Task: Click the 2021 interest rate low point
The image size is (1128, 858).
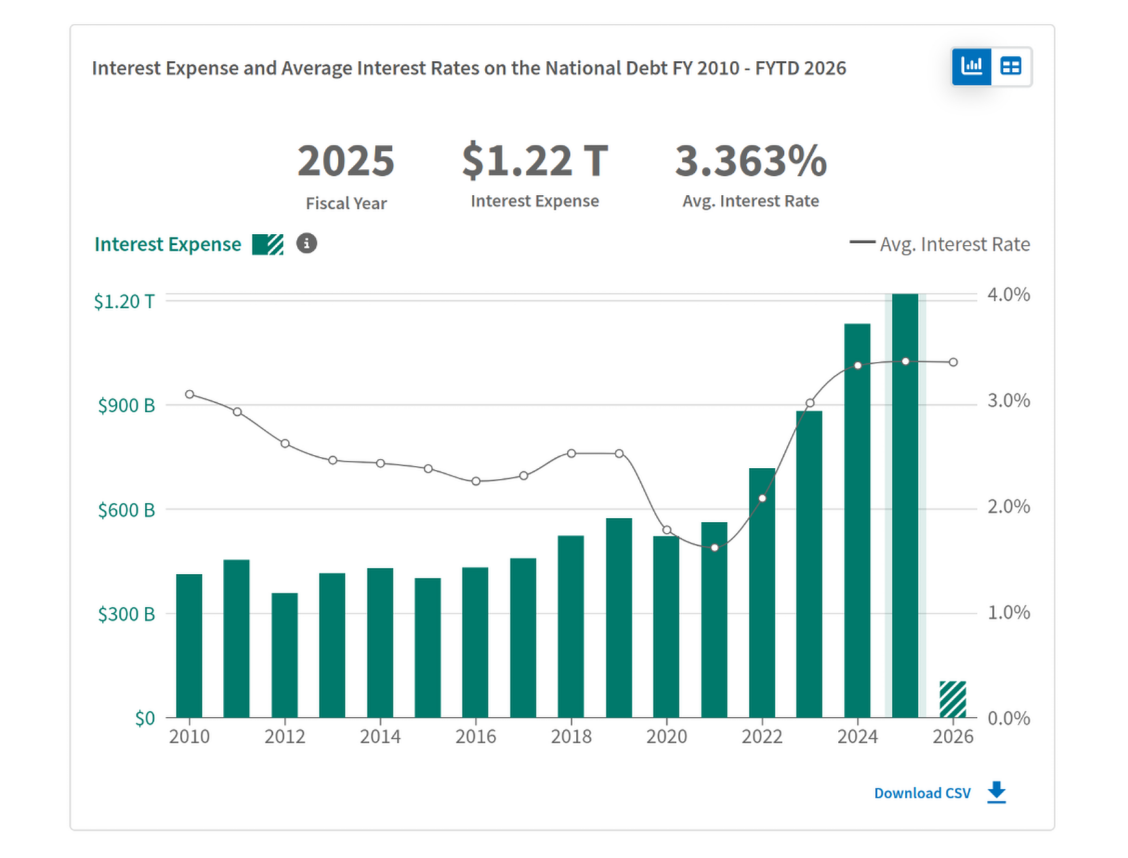Action: (x=714, y=548)
